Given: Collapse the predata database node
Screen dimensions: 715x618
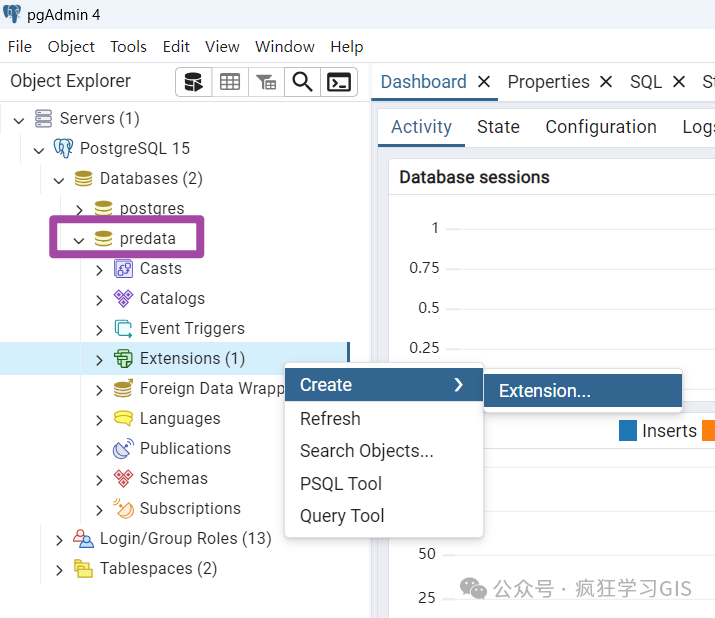Looking at the screenshot, I should point(79,240).
